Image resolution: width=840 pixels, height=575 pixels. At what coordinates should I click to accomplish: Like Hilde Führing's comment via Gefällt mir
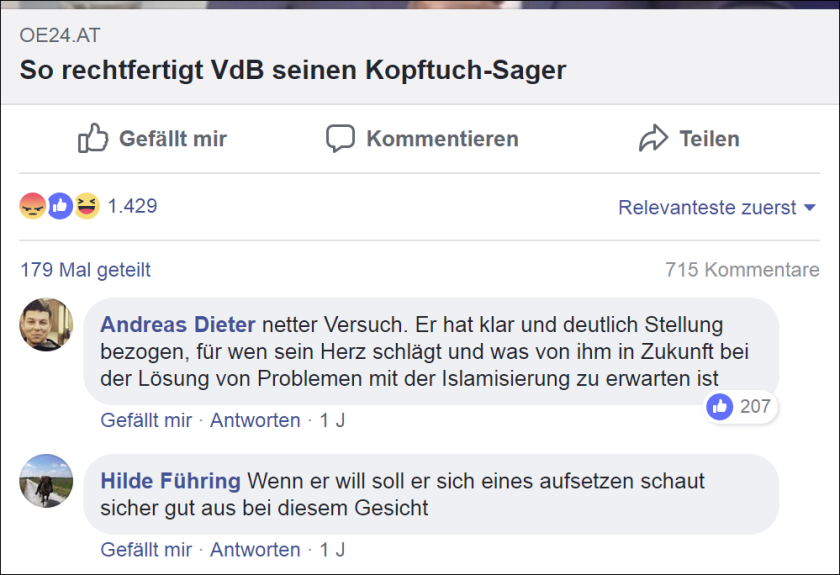(x=146, y=550)
